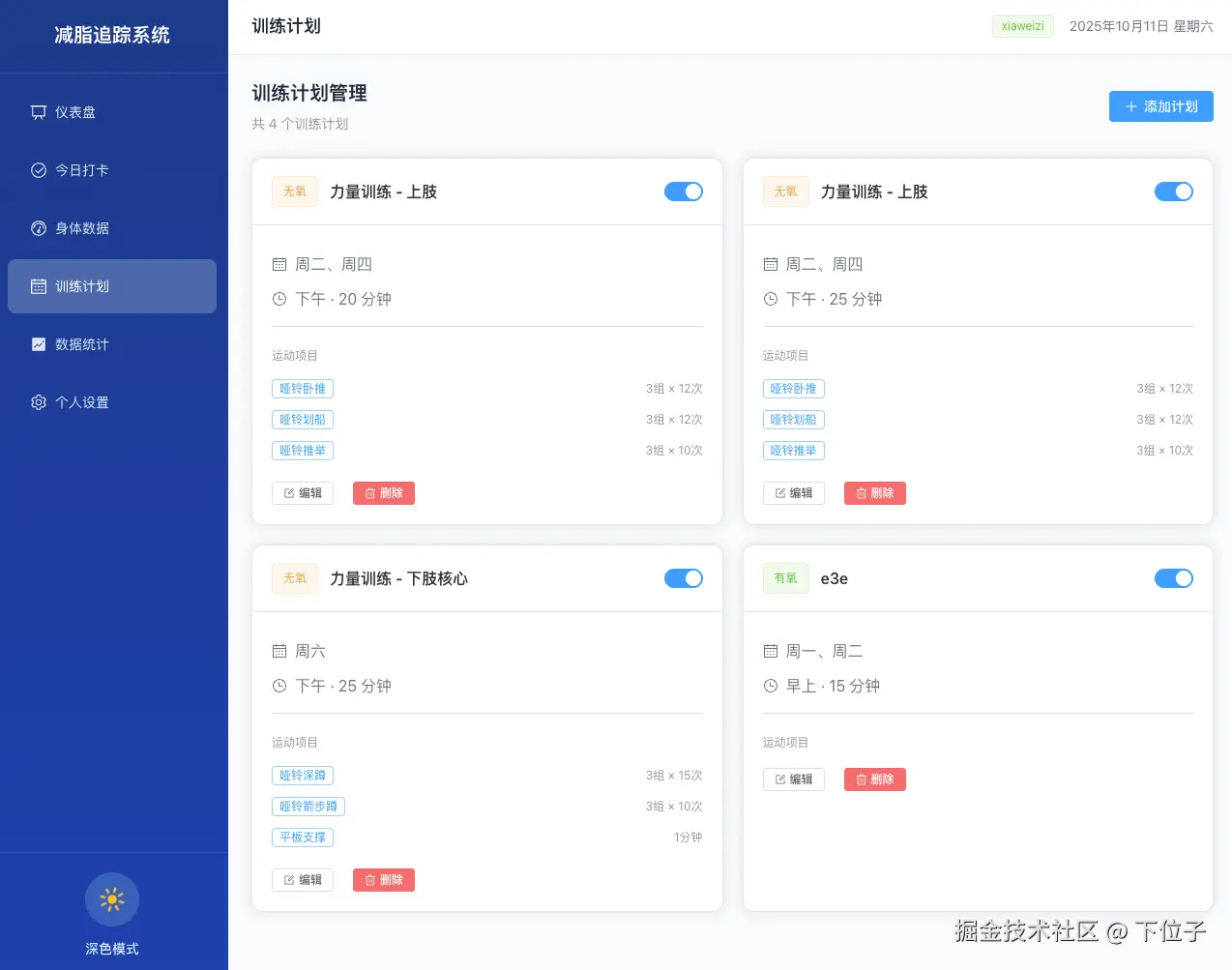Select the 平板支撑 exercise tag
This screenshot has height=970, width=1232.
pos(302,837)
